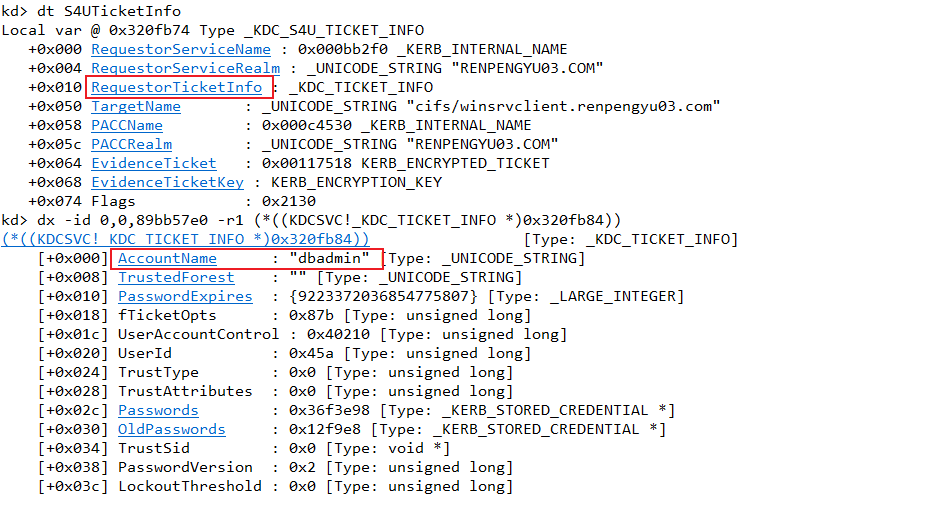
Task: Click the OldPasswords link
Action: 172,429
